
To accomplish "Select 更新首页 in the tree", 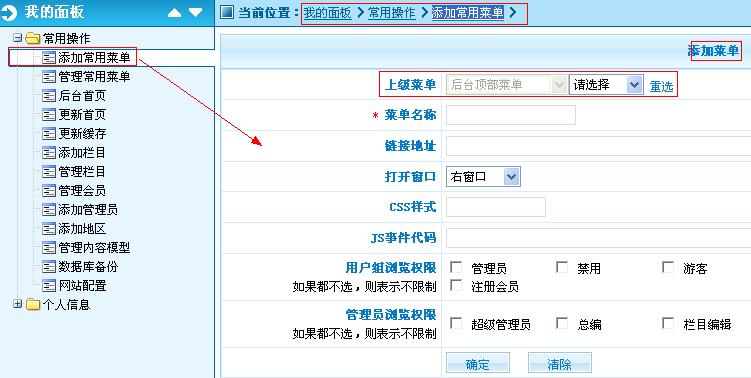I will click(82, 115).
